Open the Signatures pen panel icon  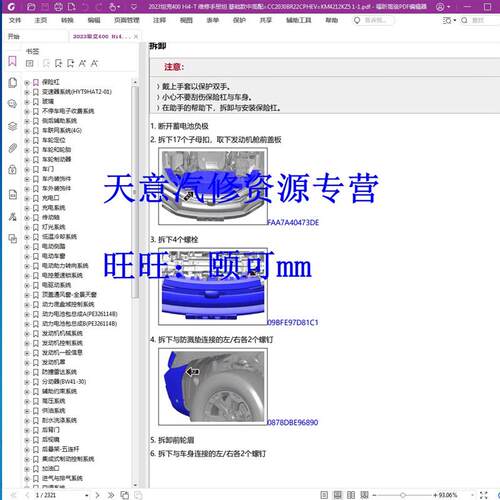(12, 217)
